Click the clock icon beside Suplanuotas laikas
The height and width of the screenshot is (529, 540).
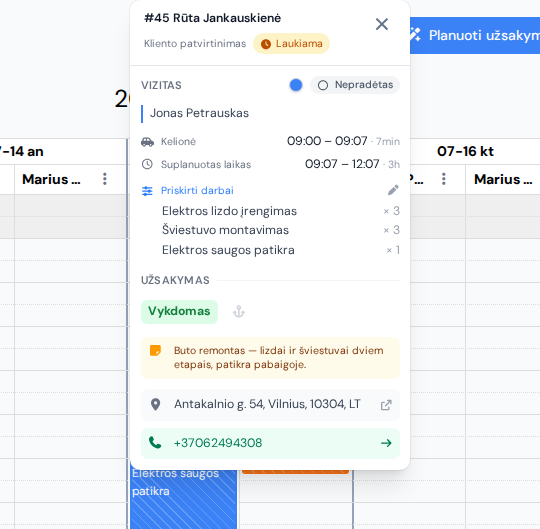coord(147,164)
